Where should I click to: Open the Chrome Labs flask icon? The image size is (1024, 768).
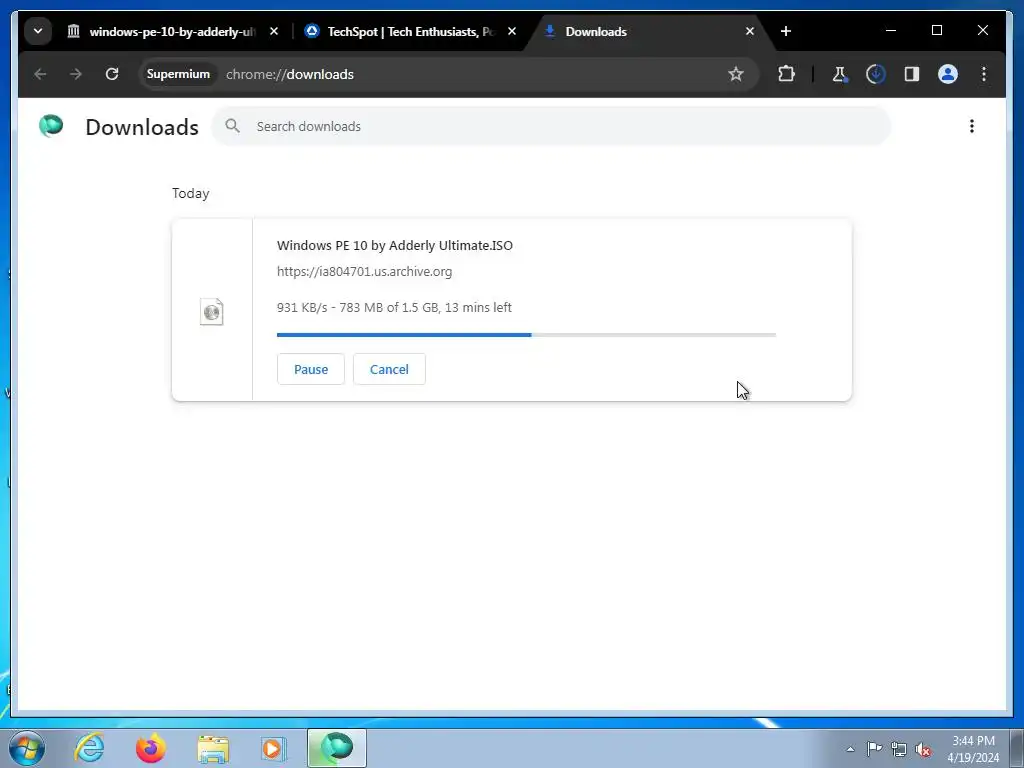point(839,74)
